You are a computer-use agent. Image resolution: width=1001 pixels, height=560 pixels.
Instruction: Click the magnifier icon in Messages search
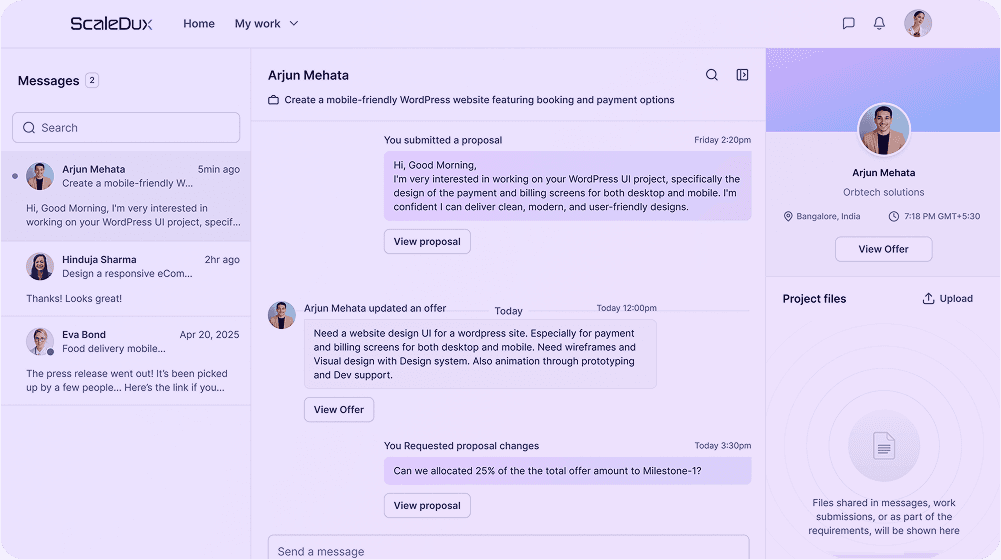[x=29, y=128]
